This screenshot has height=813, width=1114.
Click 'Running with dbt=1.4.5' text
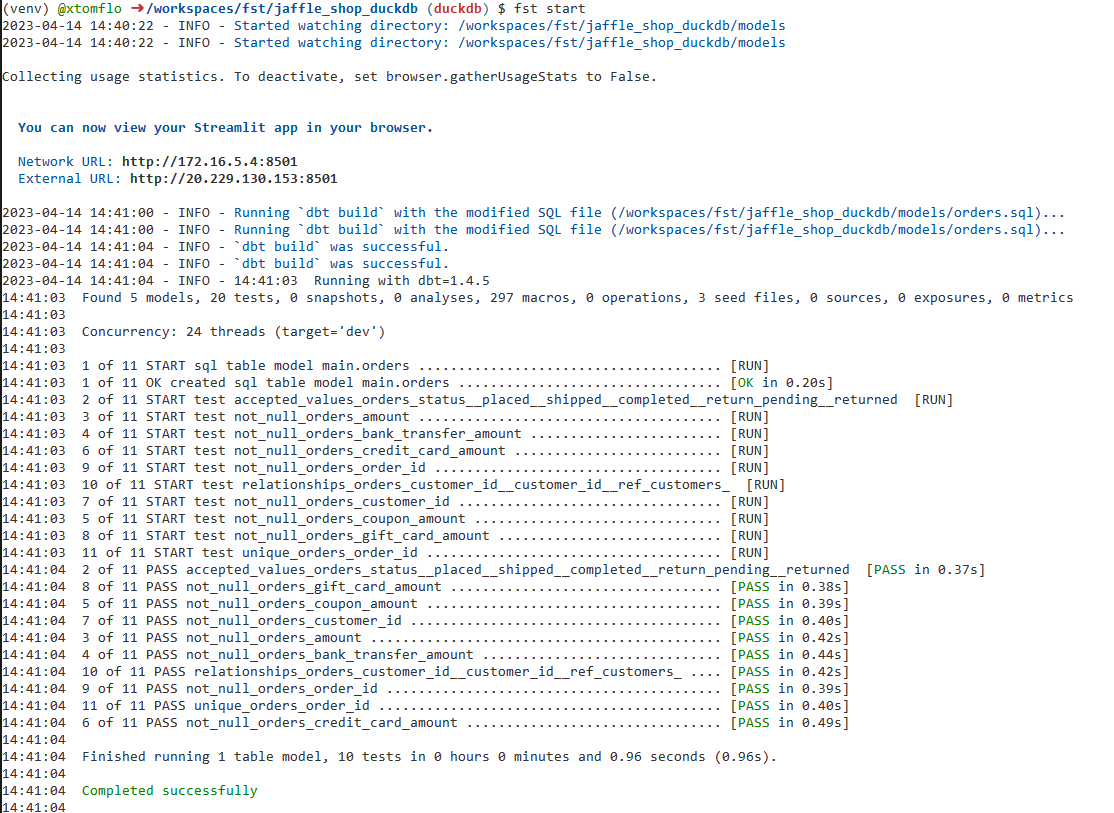coord(401,280)
